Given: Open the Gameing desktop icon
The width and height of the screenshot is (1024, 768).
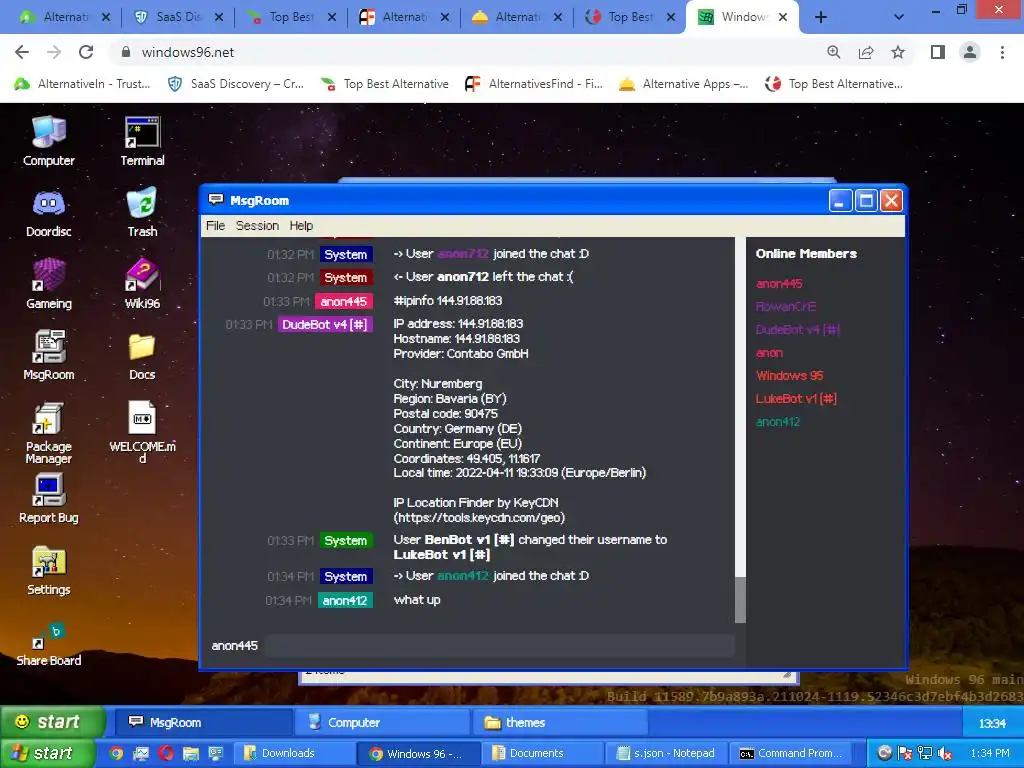Looking at the screenshot, I should (48, 284).
